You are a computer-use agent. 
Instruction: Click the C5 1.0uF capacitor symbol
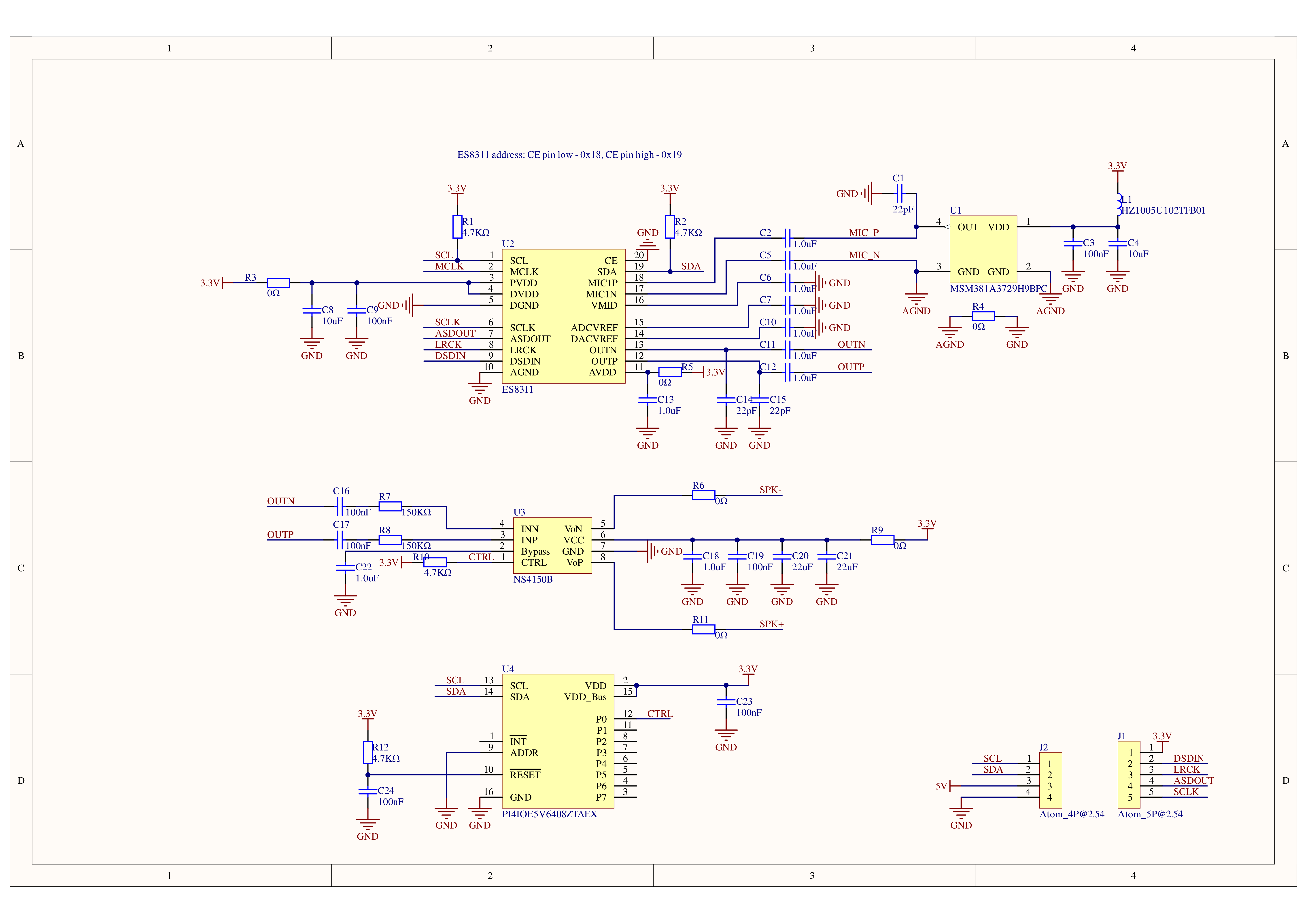tap(787, 260)
